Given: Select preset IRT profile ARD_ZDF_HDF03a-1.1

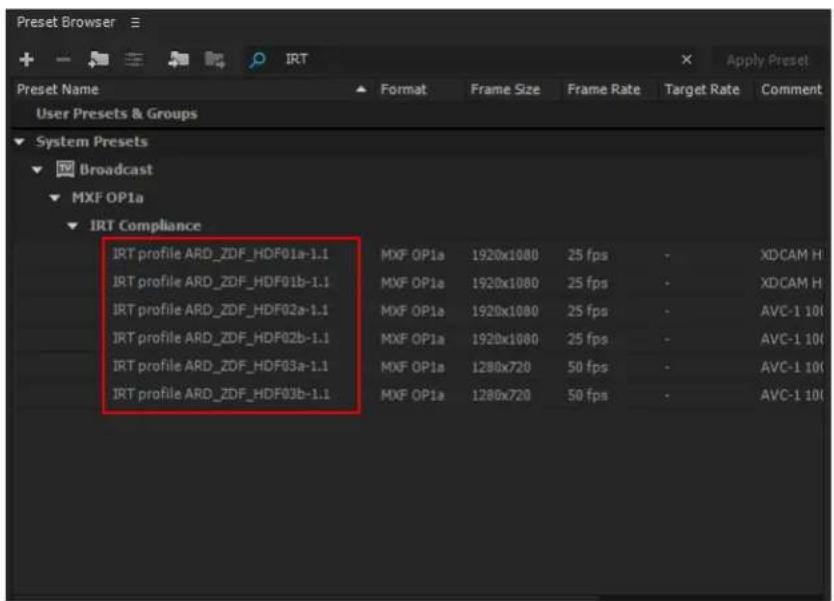Looking at the screenshot, I should pos(220,367).
